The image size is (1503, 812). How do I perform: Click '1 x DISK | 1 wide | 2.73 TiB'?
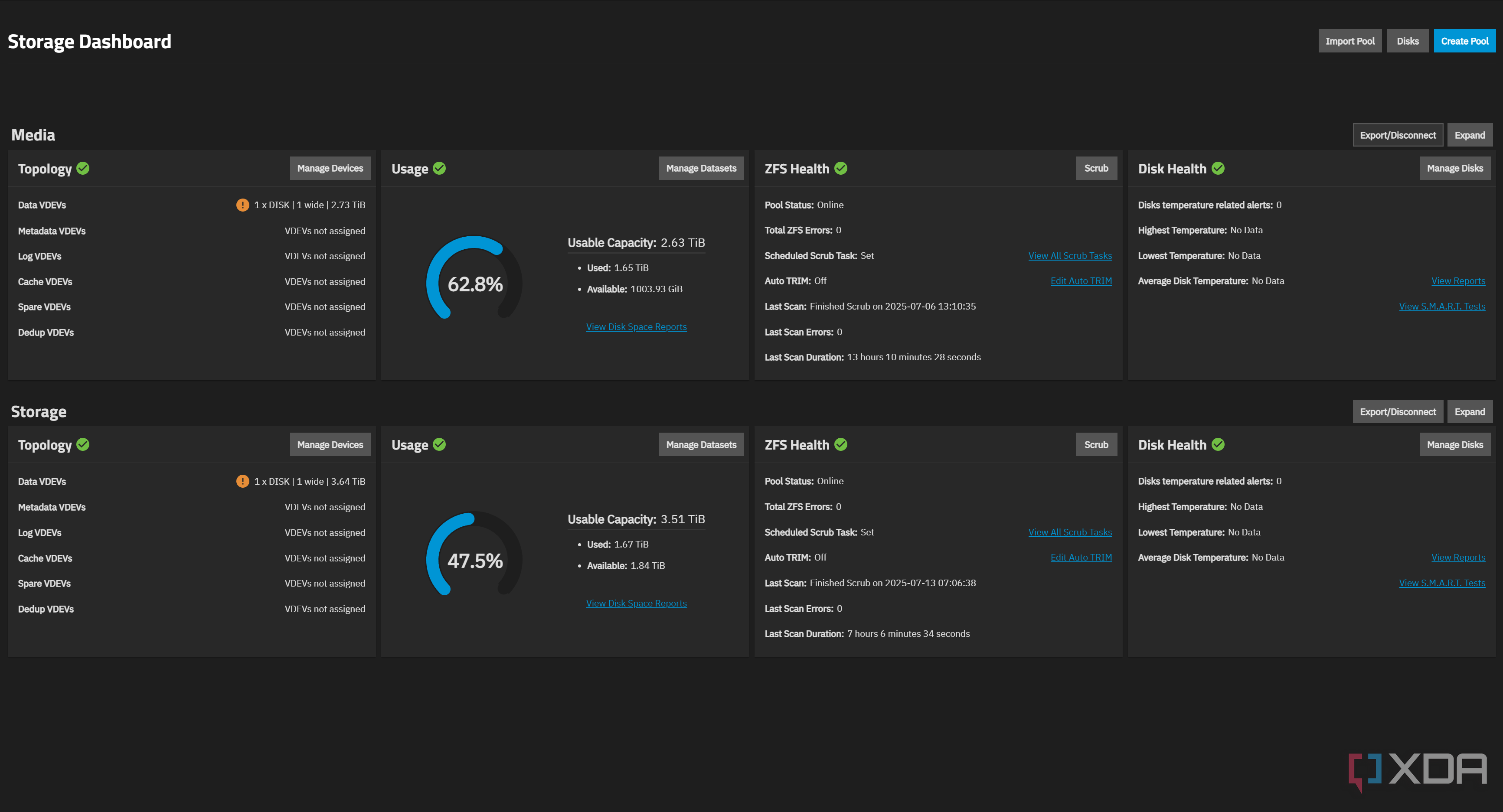click(x=310, y=205)
